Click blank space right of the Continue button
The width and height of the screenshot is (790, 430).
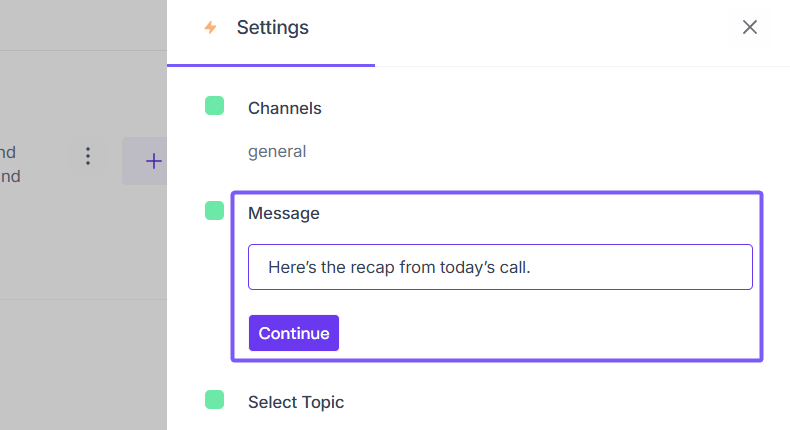click(540, 333)
